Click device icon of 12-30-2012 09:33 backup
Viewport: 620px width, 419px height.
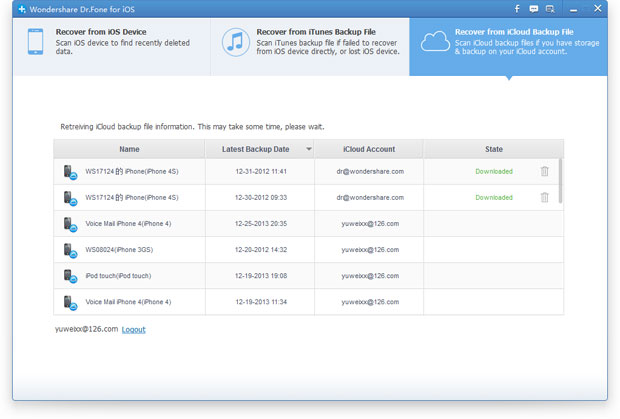point(70,198)
